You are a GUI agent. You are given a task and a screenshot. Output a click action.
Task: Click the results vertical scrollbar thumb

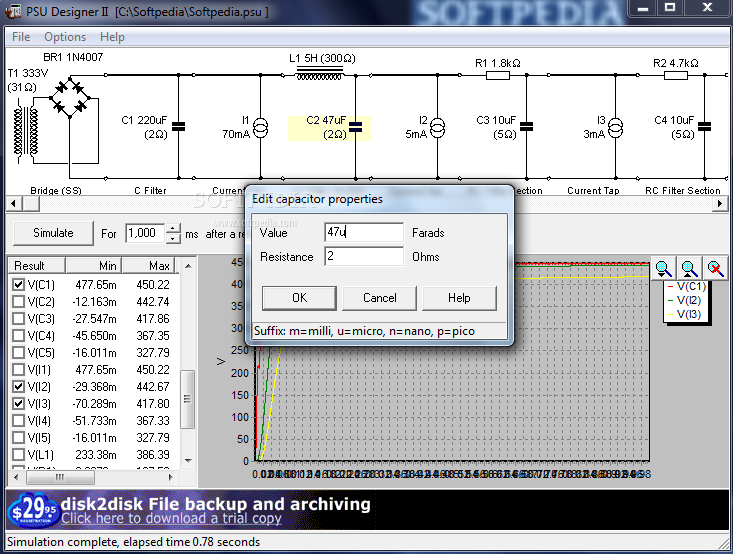[187, 399]
